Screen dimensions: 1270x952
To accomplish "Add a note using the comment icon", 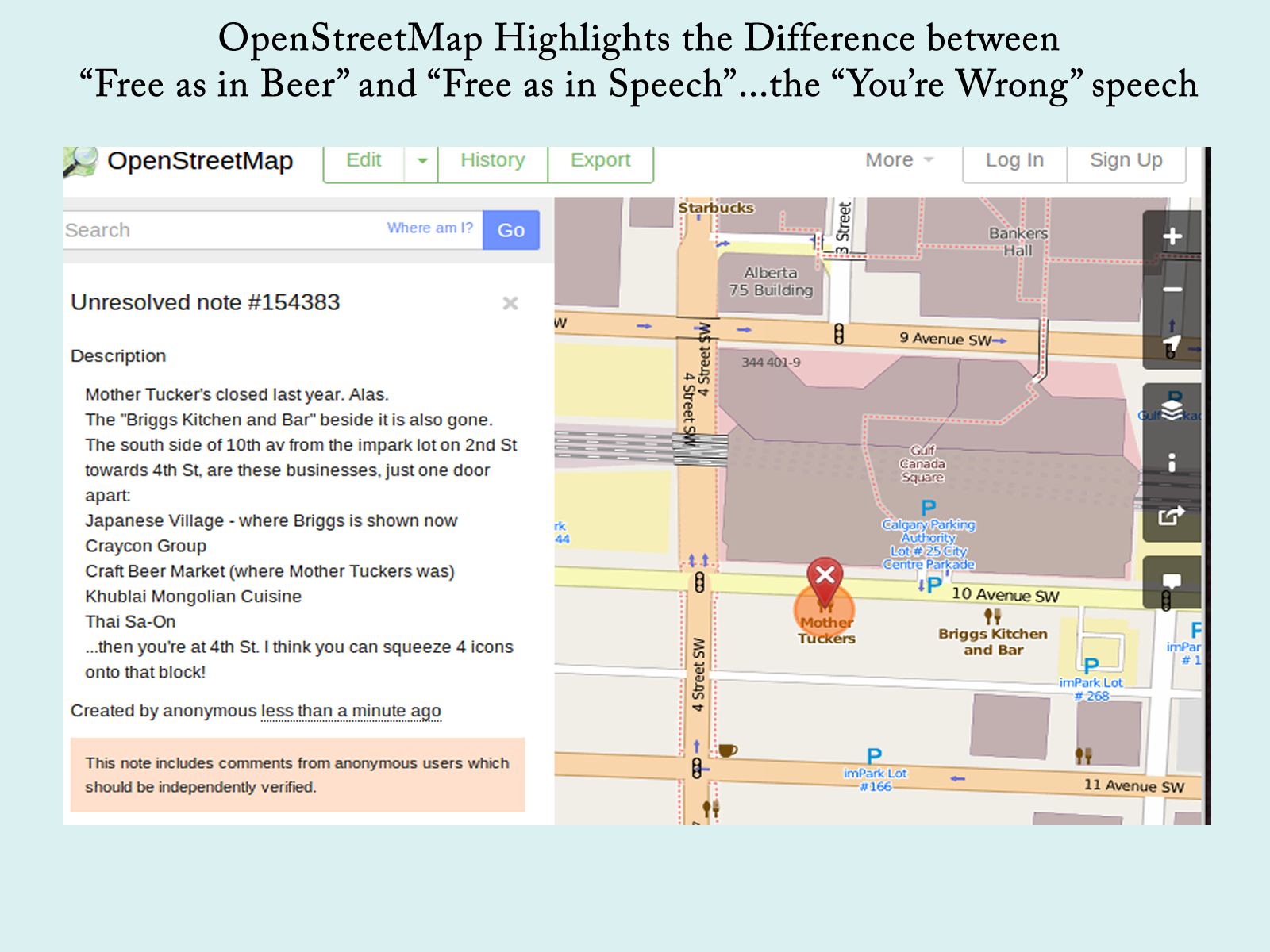I will pos(1172,582).
